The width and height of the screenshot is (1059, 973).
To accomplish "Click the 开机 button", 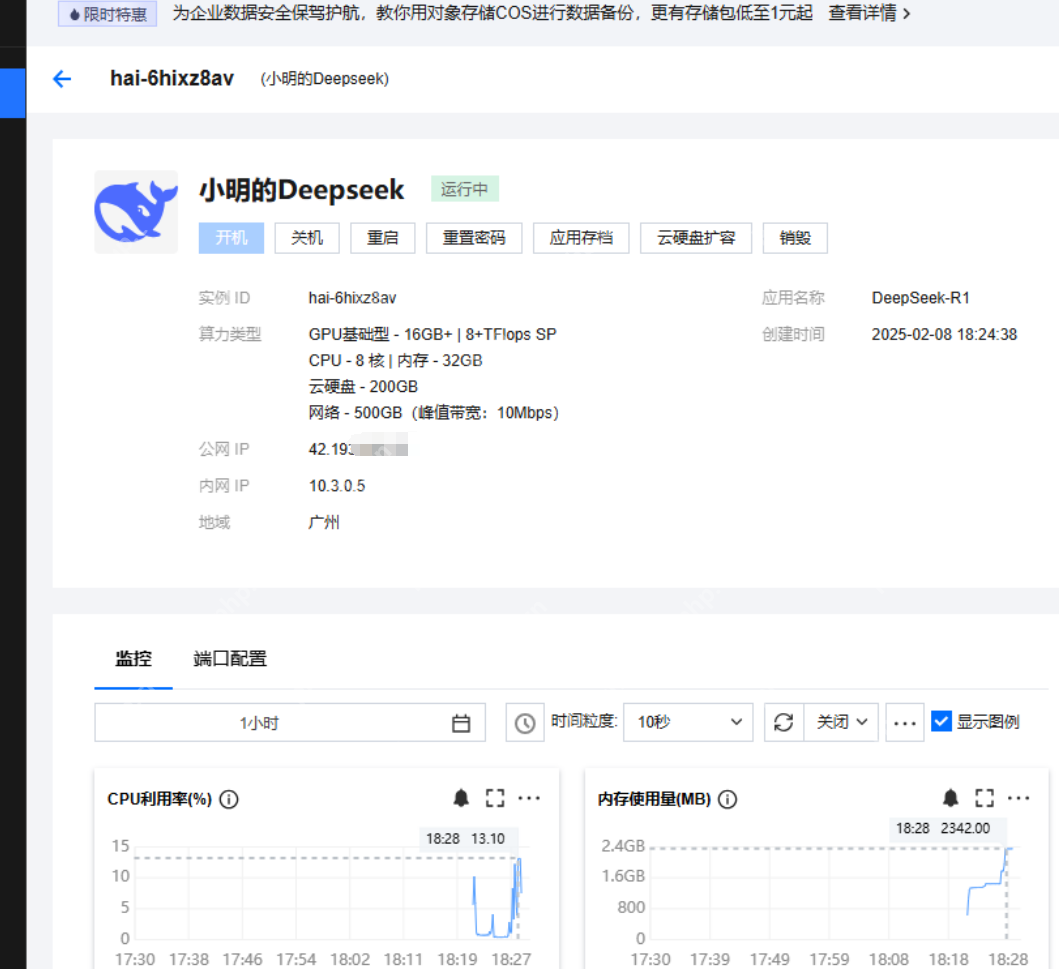I will click(x=231, y=238).
